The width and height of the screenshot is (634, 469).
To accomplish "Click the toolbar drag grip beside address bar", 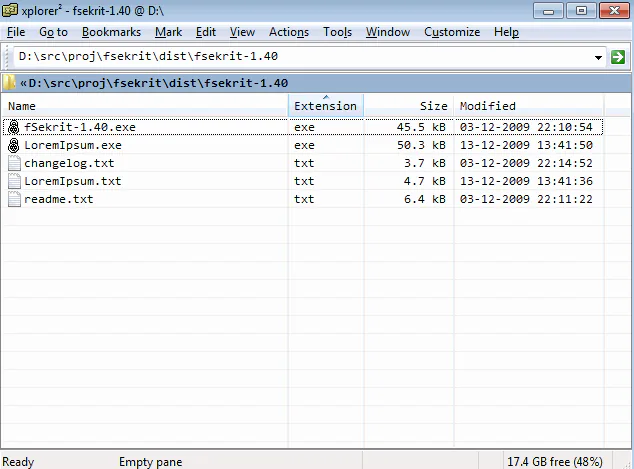I will pos(6,57).
